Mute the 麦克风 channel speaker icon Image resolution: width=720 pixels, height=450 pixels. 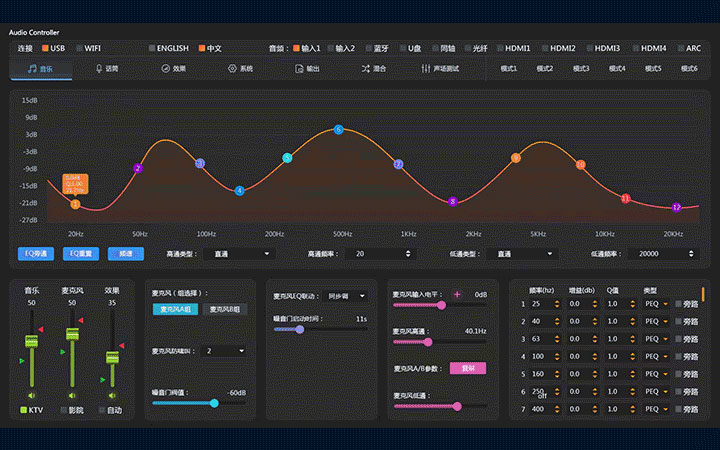(72, 395)
